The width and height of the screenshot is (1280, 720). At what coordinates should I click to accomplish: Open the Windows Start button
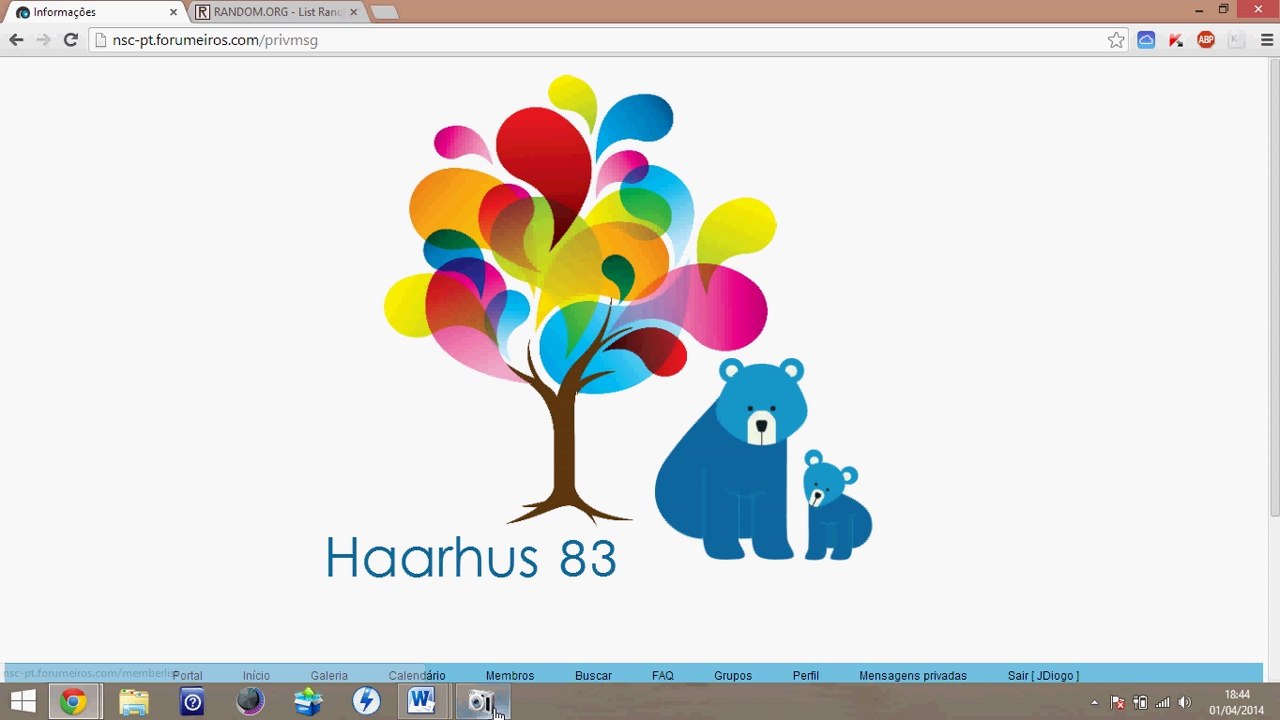(23, 702)
